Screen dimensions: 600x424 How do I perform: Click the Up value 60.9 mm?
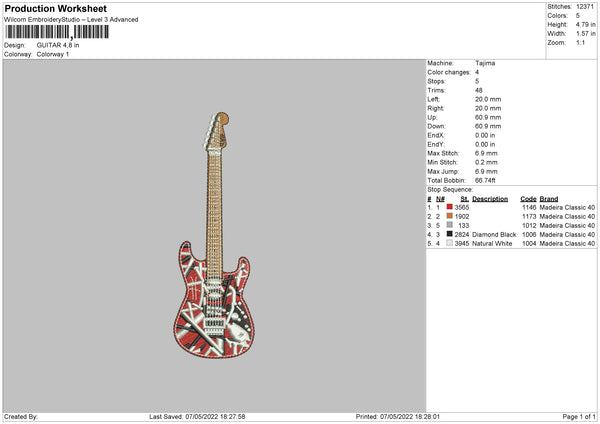pos(488,117)
